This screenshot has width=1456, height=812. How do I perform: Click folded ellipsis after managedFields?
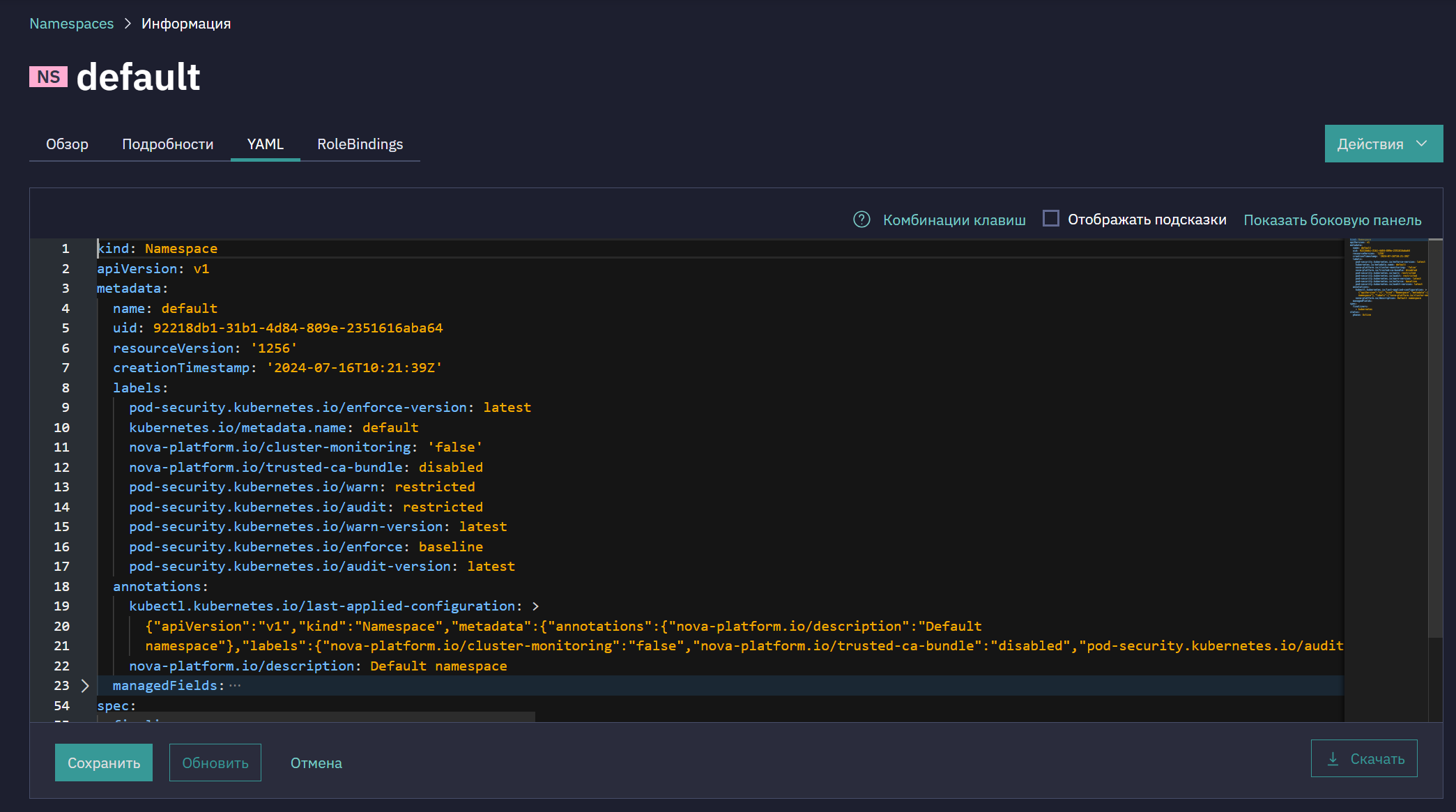pos(235,686)
